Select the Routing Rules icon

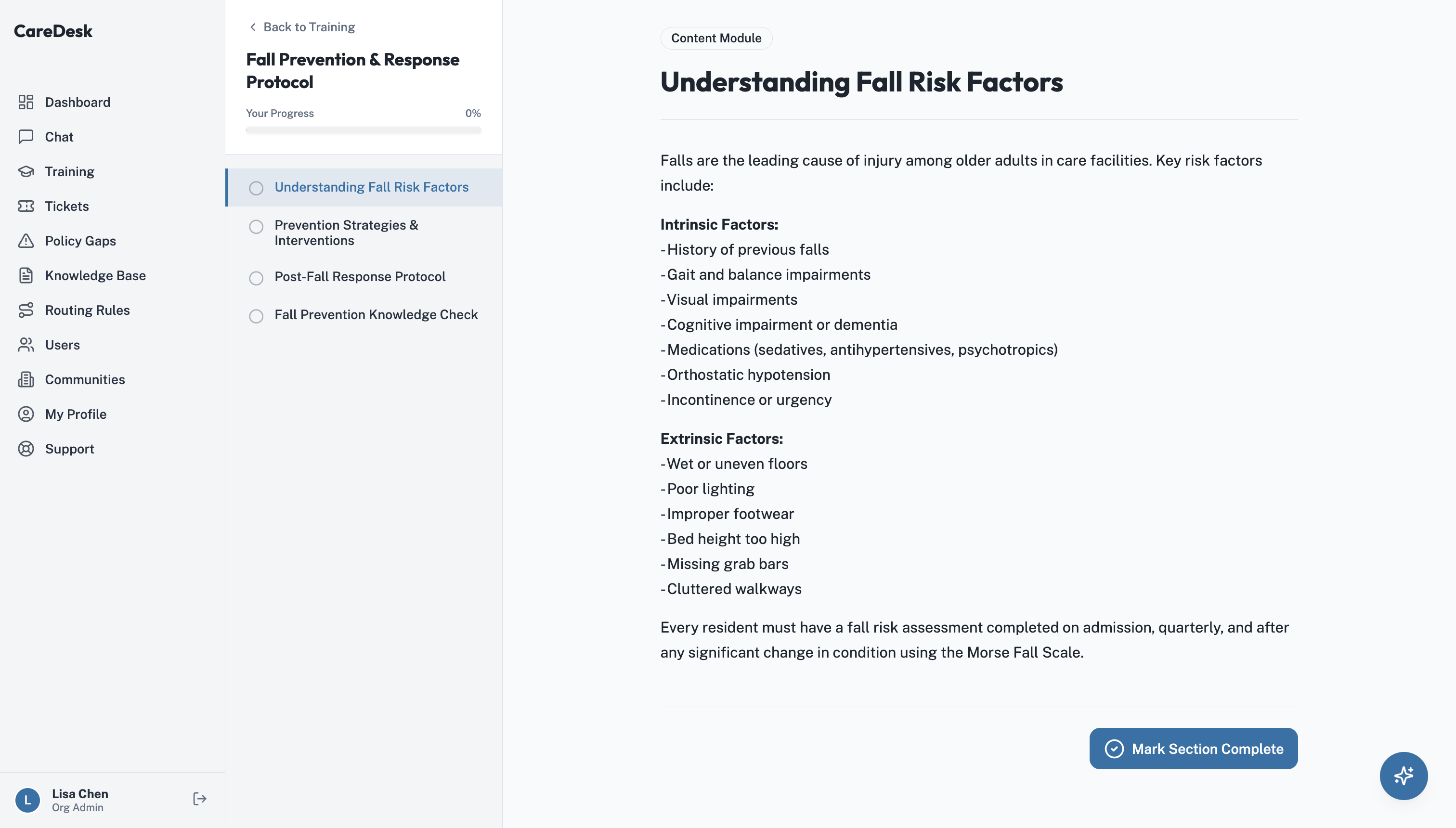click(x=26, y=310)
